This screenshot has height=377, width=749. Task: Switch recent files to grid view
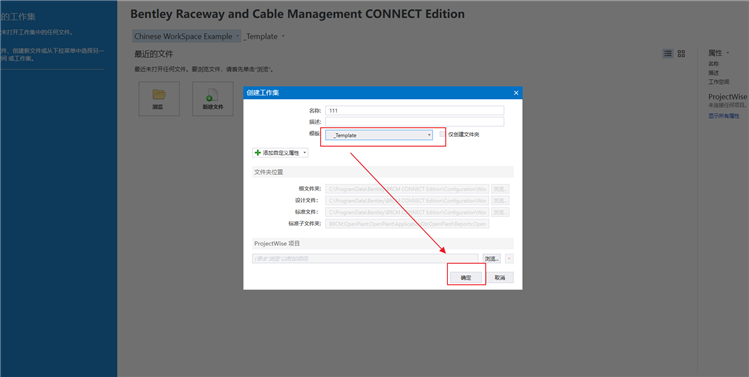click(682, 54)
